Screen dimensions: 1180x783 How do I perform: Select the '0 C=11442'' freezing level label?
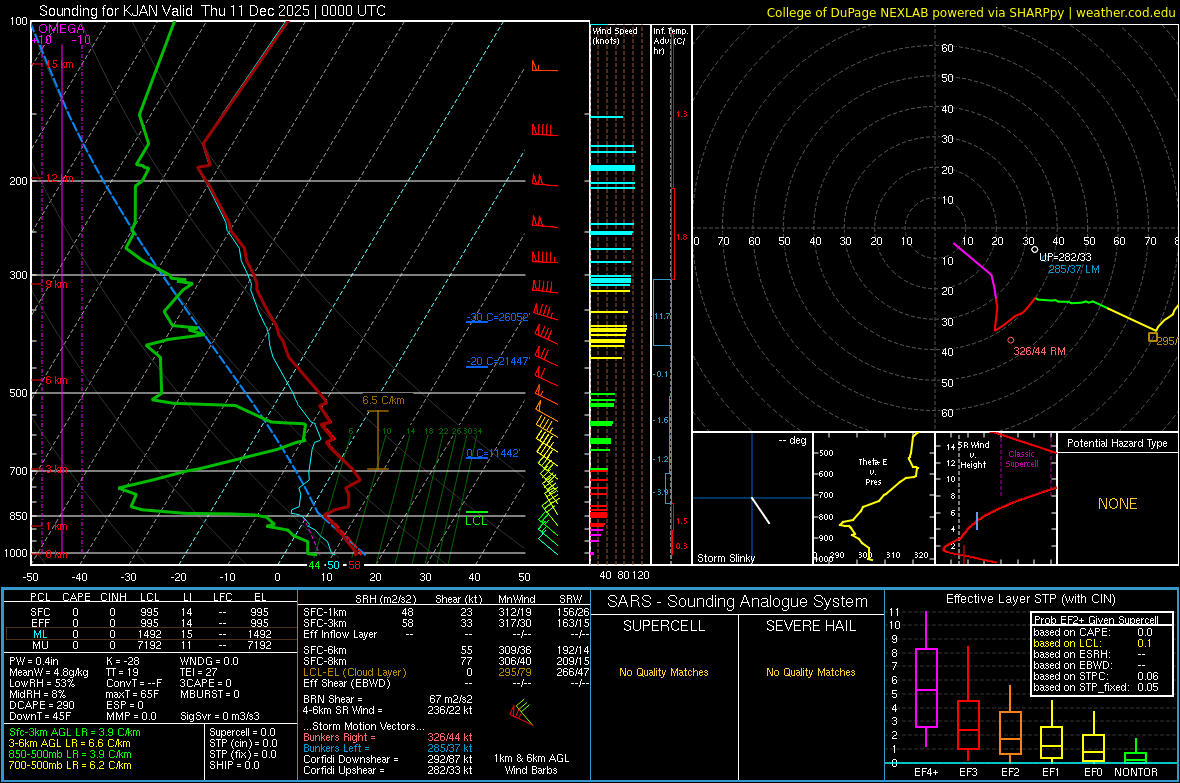tap(493, 453)
